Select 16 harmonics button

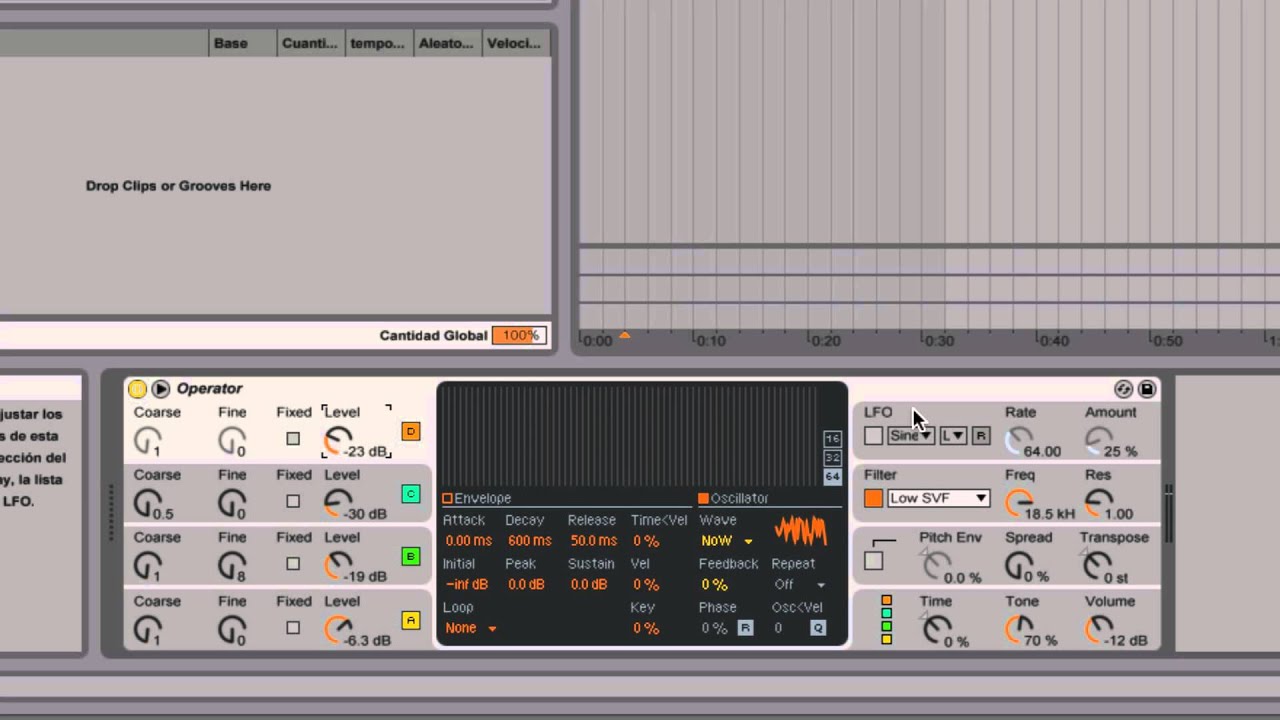(832, 439)
